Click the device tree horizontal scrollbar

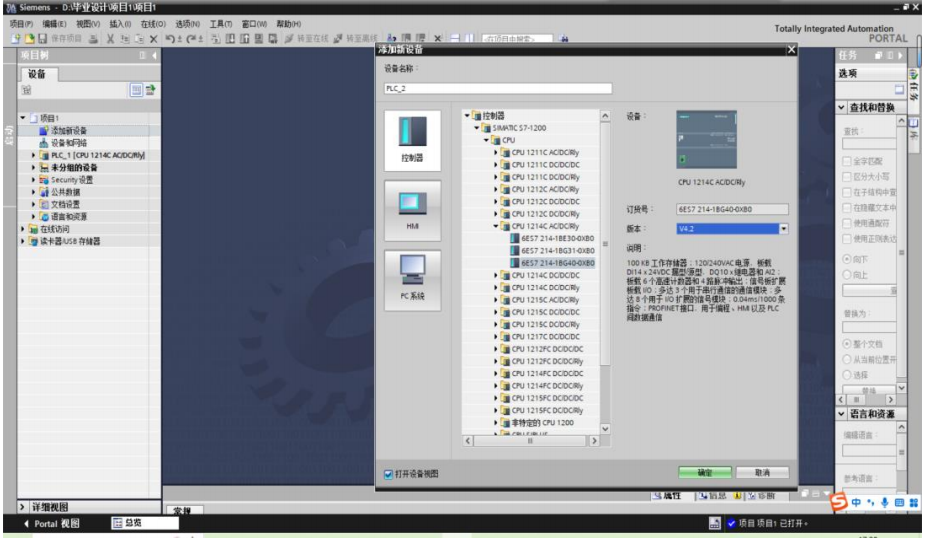[531, 441]
